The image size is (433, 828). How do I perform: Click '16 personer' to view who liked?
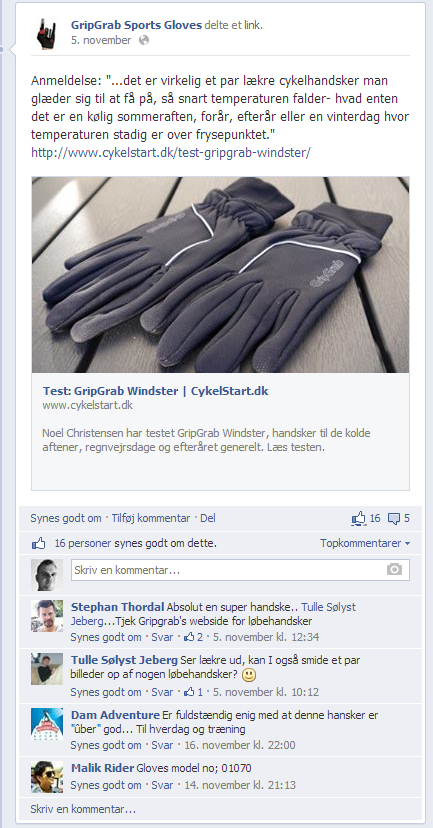83,543
